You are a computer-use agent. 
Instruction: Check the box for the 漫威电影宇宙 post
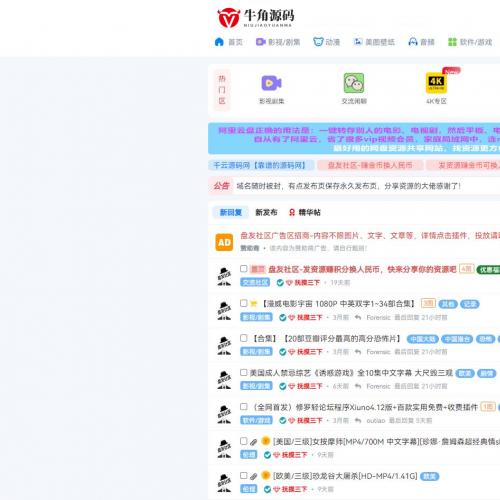(244, 303)
